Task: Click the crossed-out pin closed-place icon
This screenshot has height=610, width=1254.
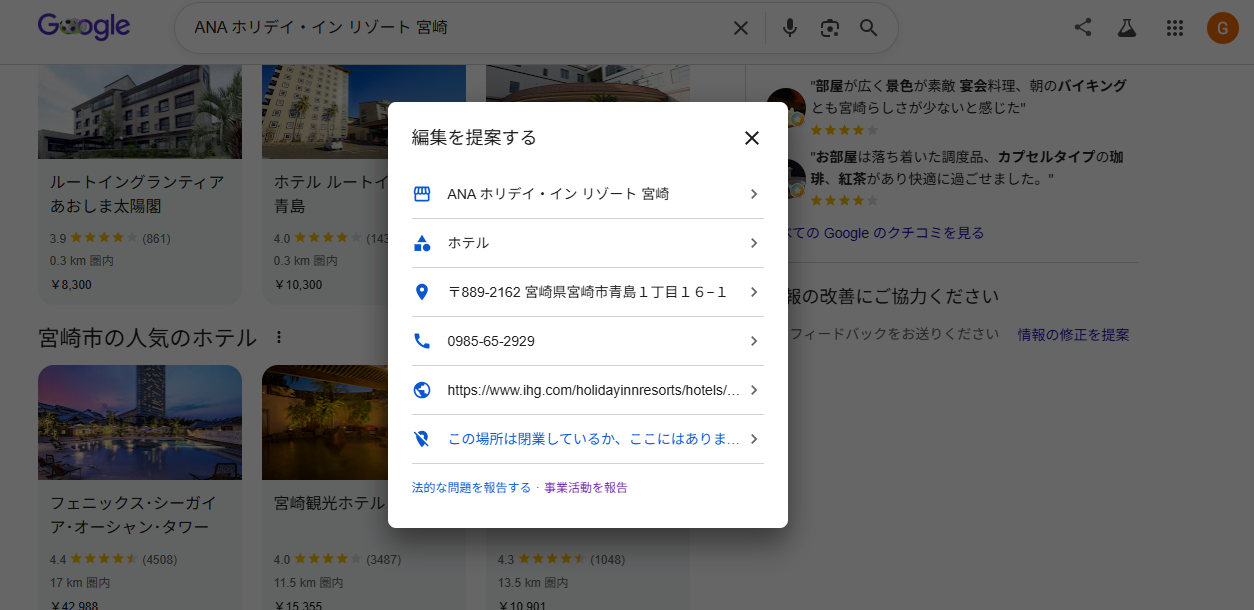Action: pyautogui.click(x=422, y=439)
